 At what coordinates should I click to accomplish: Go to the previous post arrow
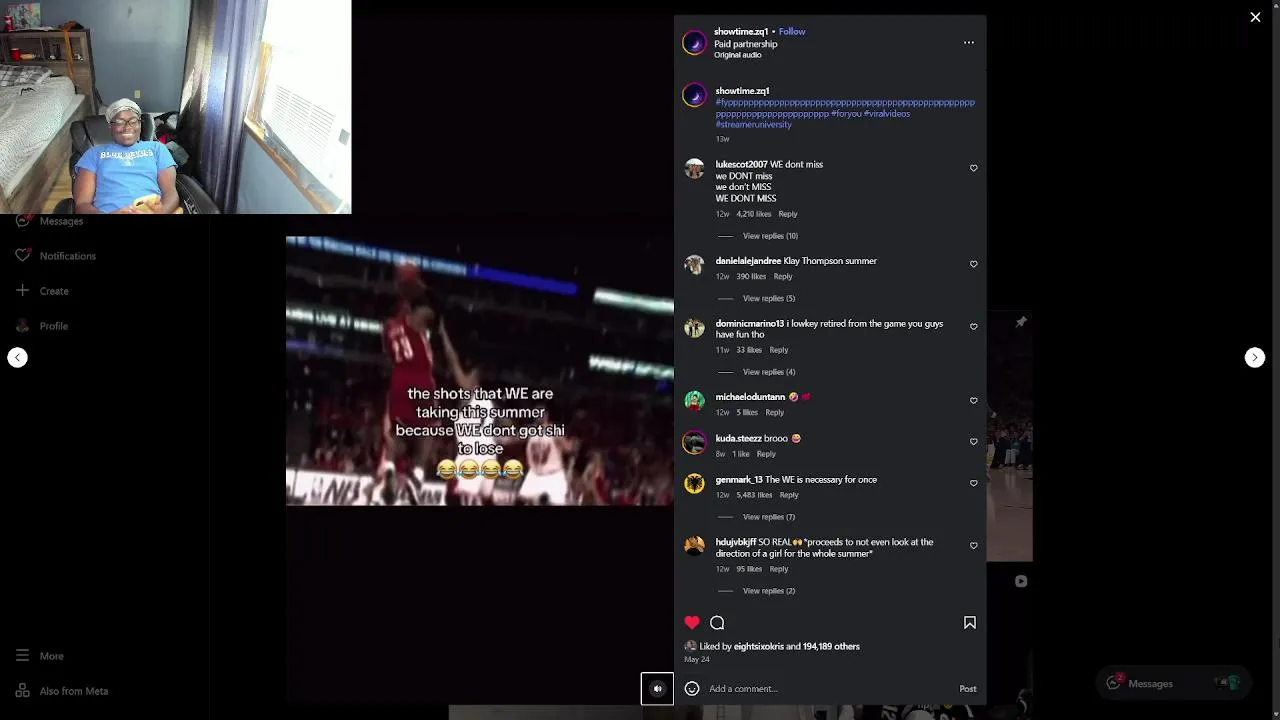click(x=17, y=358)
